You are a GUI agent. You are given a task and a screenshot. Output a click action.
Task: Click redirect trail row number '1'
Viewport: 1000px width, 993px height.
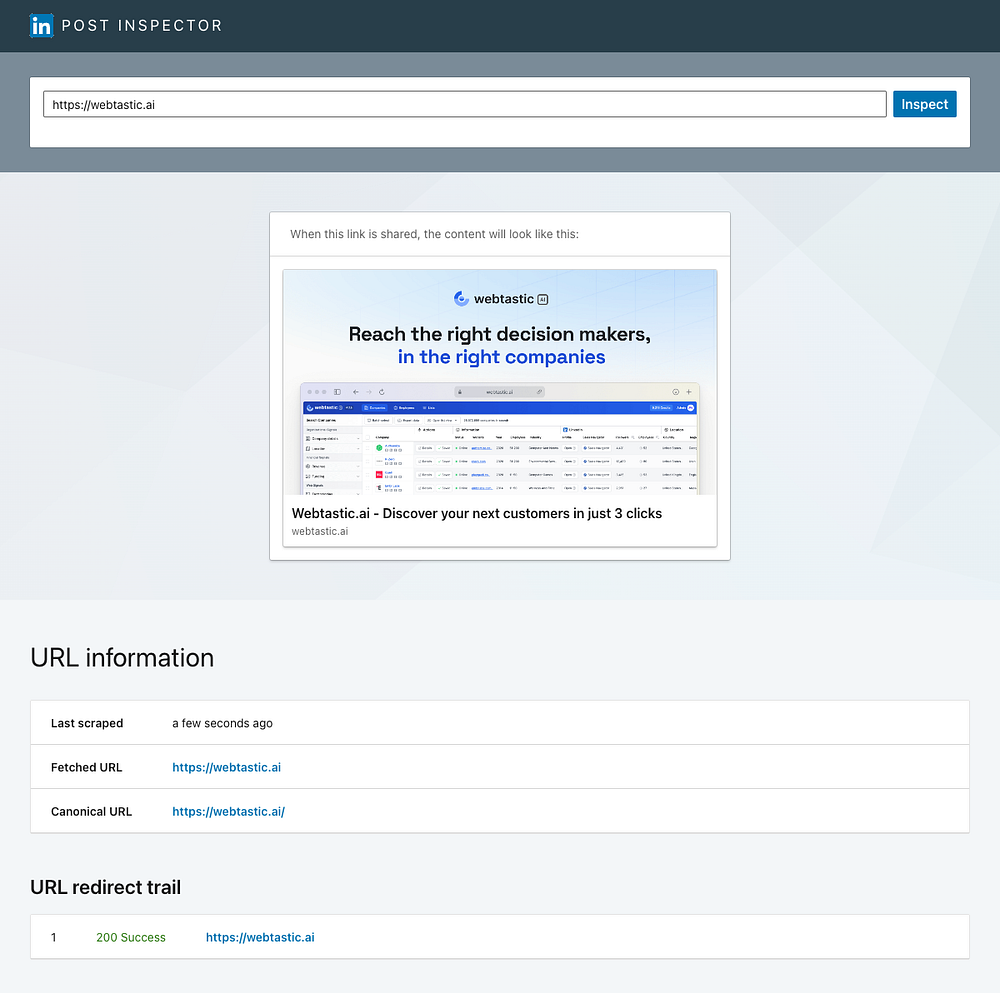(54, 937)
